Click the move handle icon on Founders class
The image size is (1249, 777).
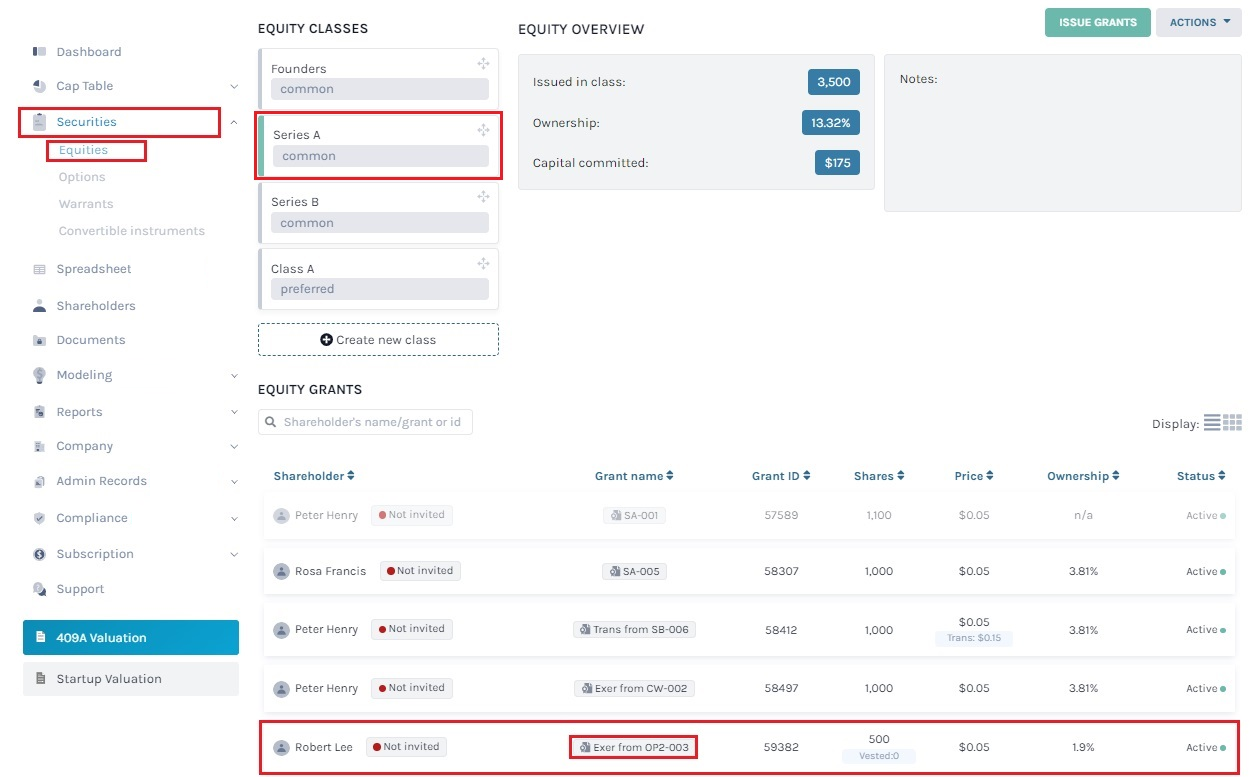point(483,63)
